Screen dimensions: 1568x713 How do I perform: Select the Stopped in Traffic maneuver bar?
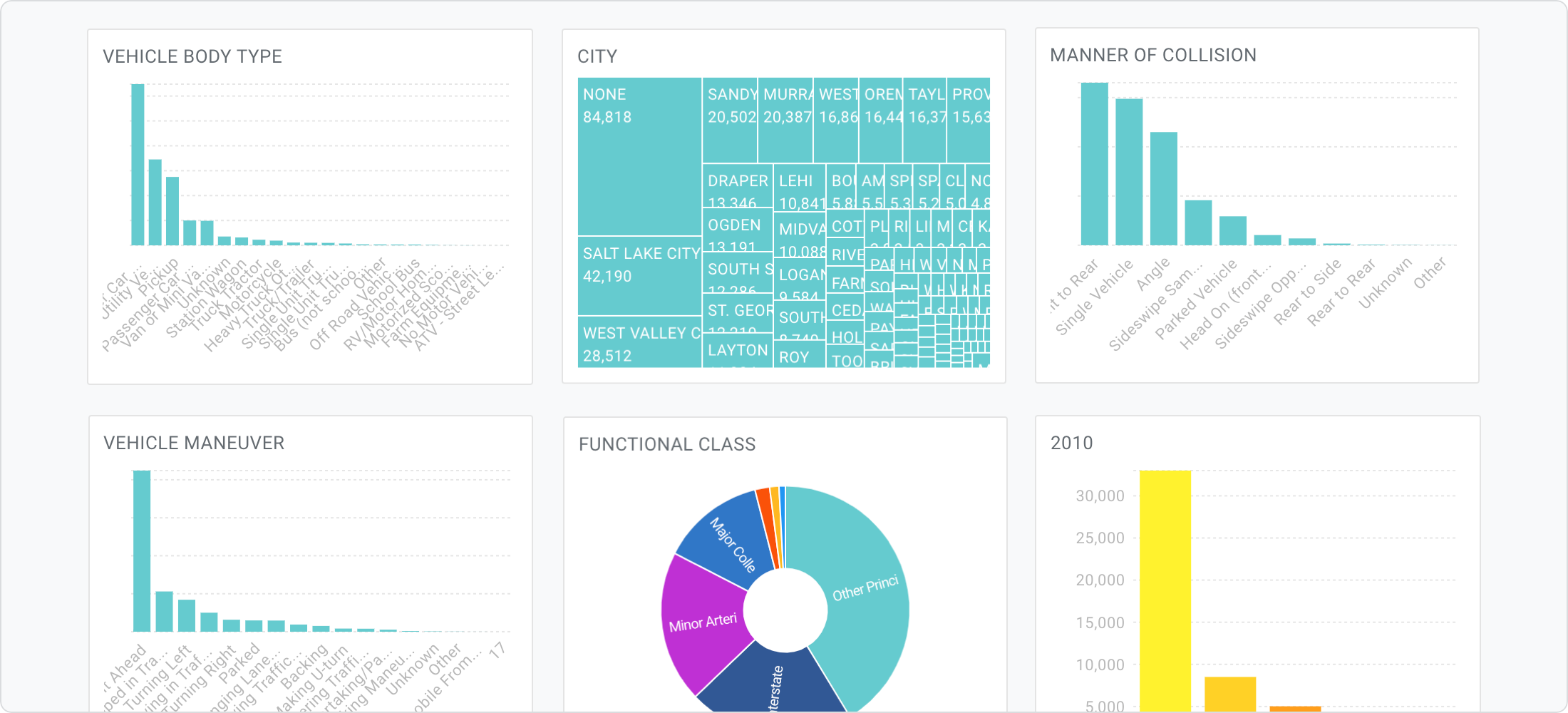coord(164,612)
